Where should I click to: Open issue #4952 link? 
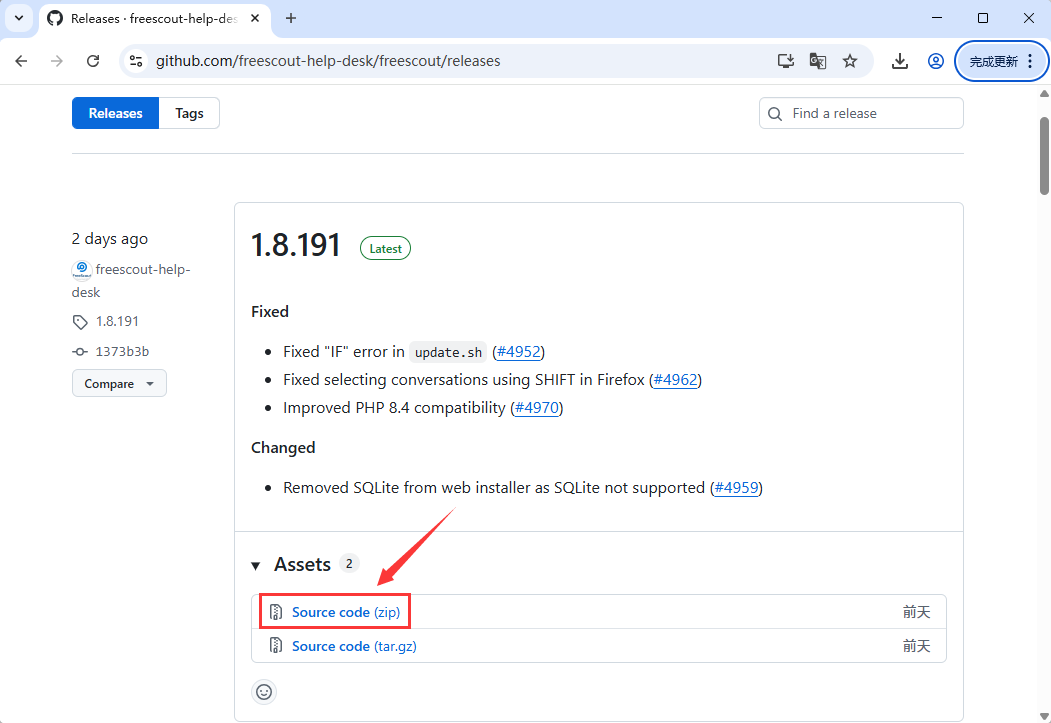[518, 352]
